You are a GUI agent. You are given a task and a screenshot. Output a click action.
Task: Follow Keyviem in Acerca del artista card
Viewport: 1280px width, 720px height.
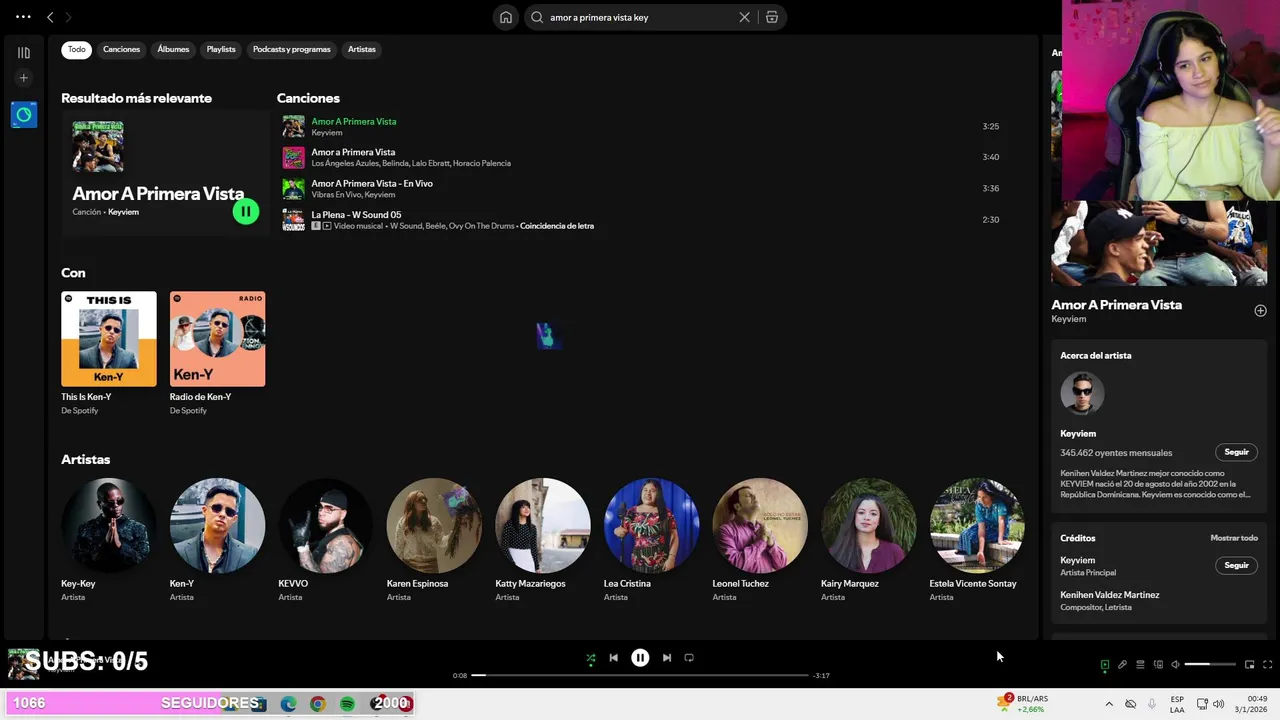[1236, 452]
